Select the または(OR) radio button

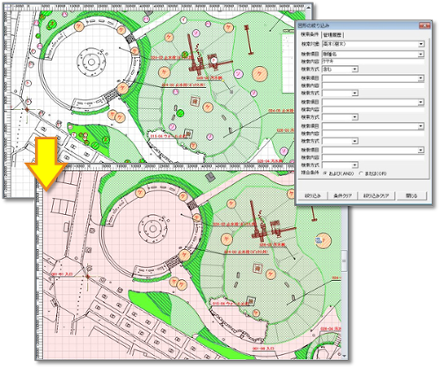[x=361, y=174]
